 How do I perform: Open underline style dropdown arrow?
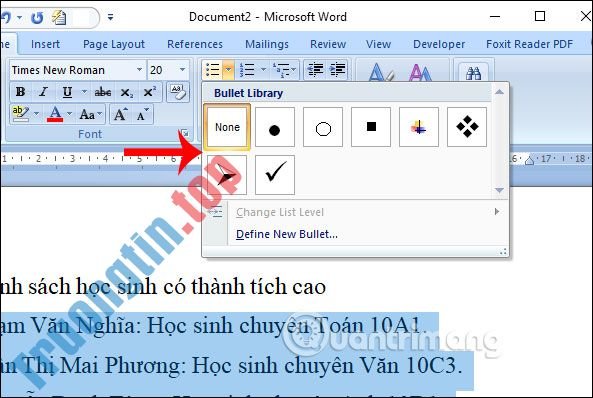pyautogui.click(x=84, y=92)
